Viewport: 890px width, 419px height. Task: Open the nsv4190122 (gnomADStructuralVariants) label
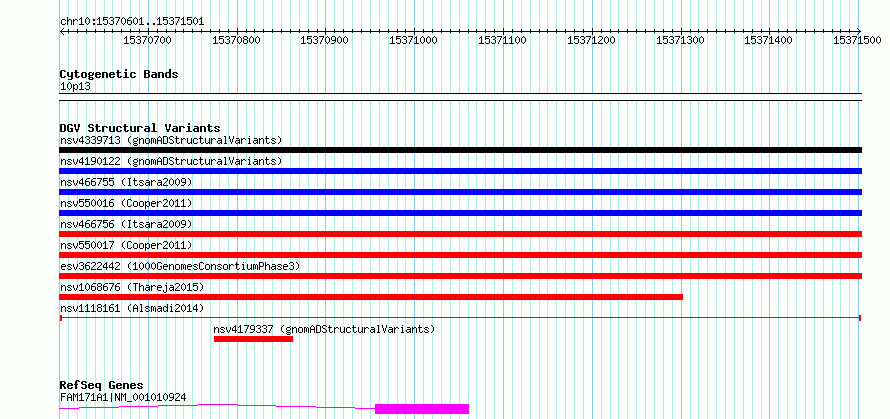click(171, 161)
